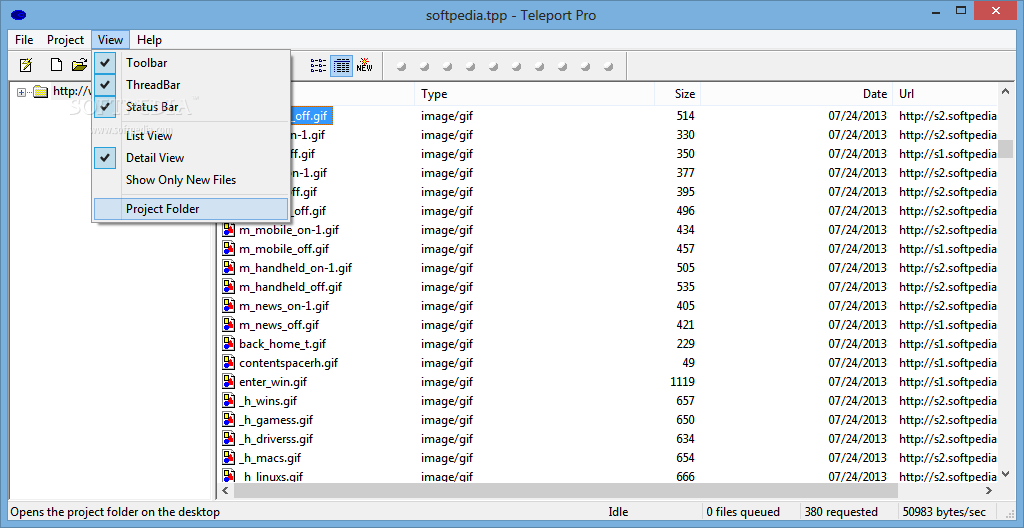This screenshot has width=1024, height=528.
Task: Open the Help menu
Action: click(x=150, y=40)
